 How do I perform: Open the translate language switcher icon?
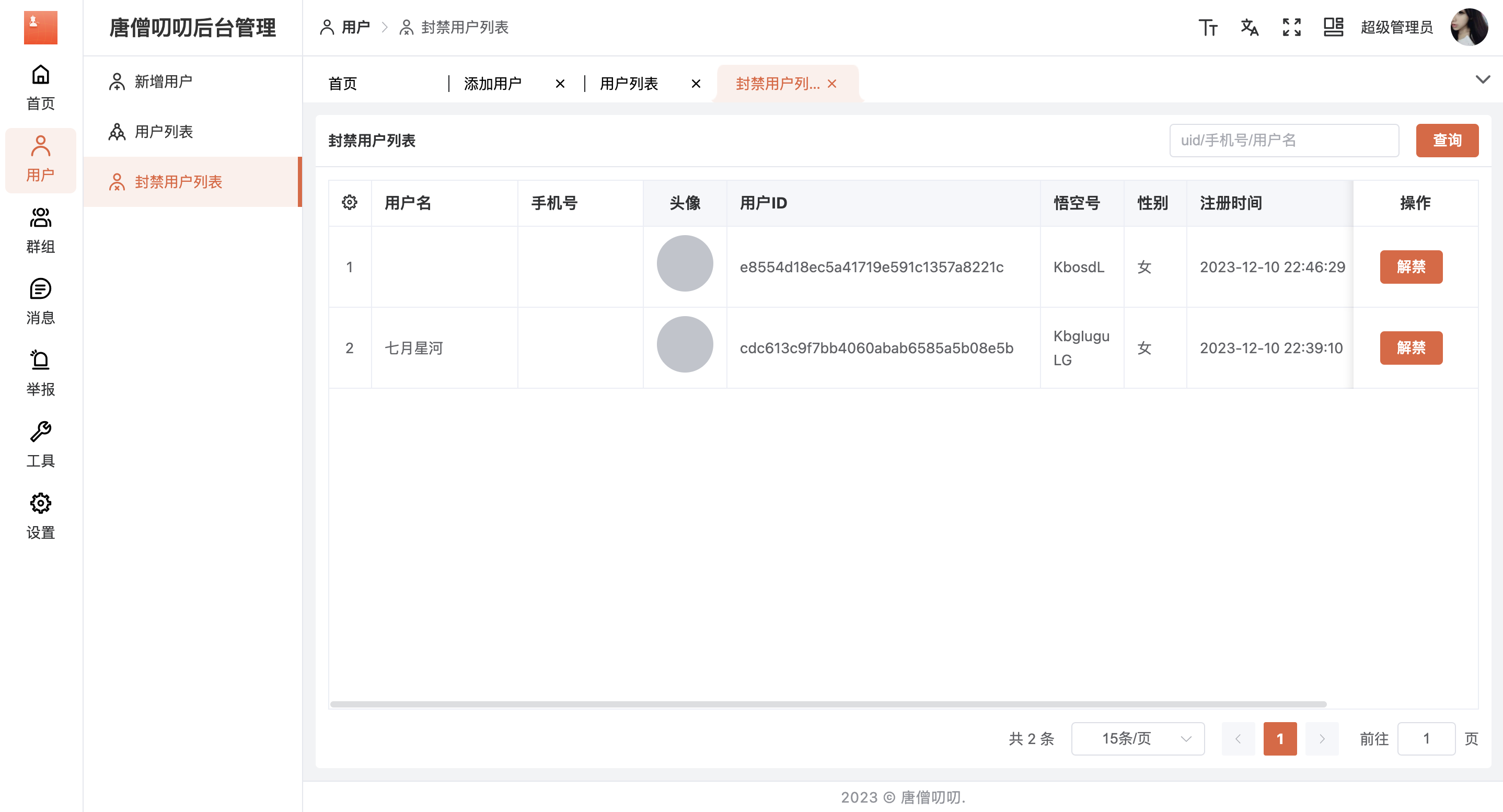(x=1249, y=28)
